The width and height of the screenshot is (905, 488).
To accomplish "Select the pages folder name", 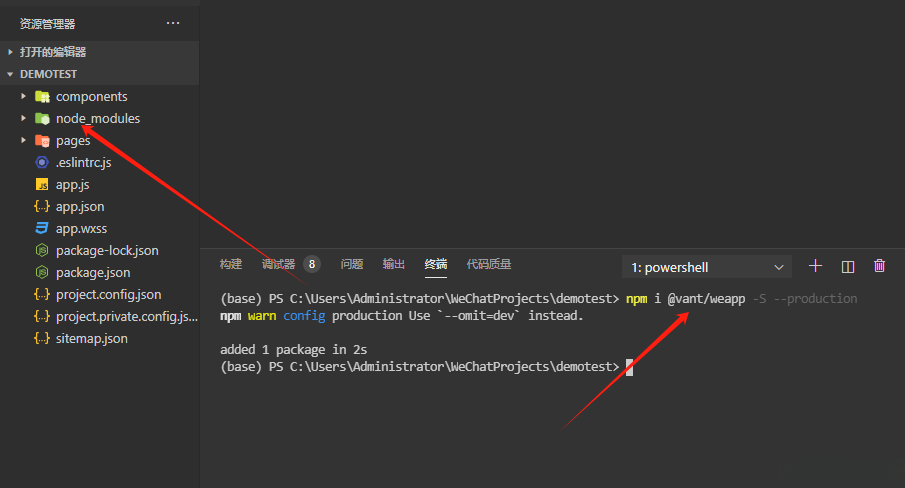I will (73, 141).
